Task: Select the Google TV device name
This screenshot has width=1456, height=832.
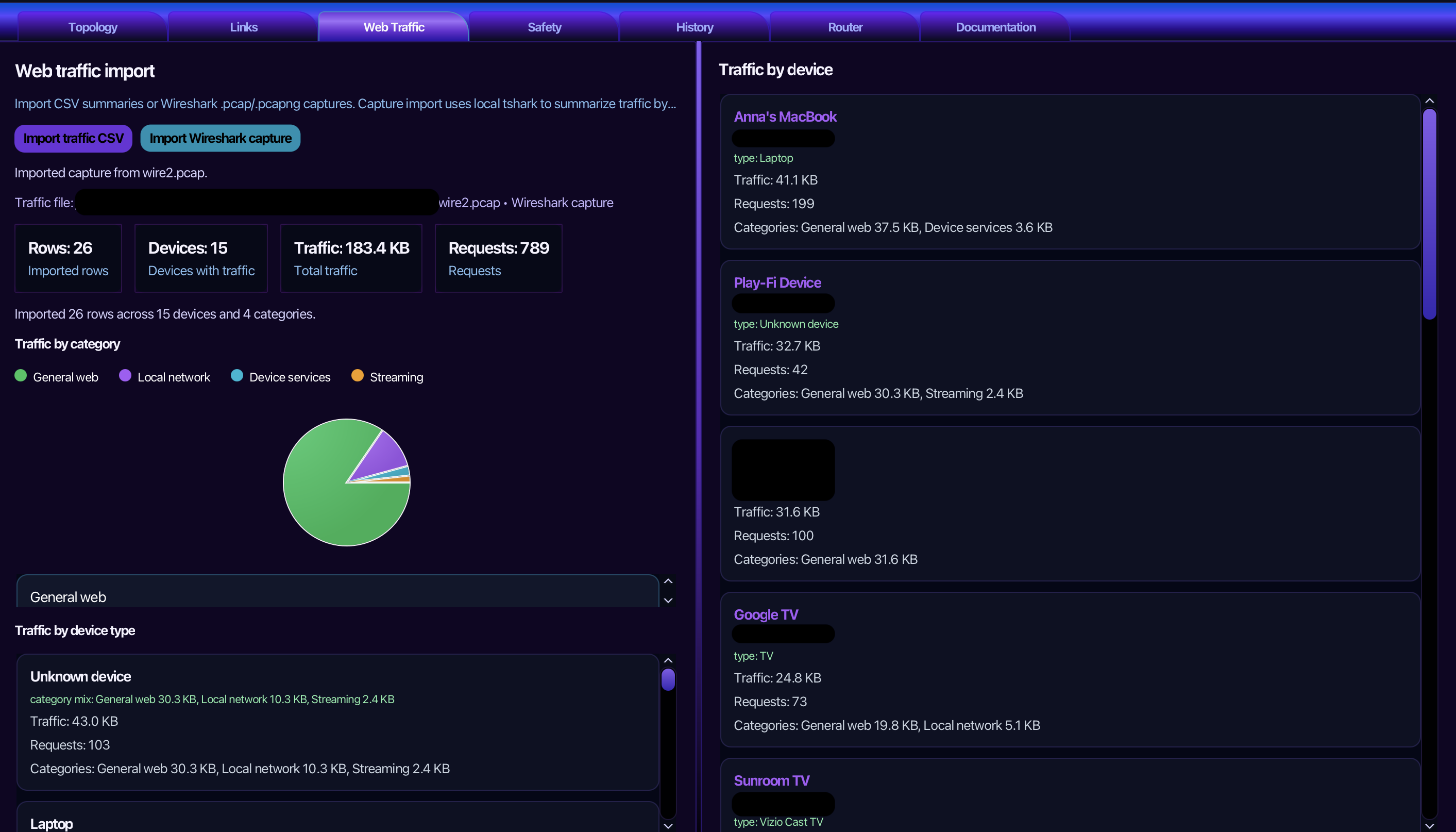Action: [766, 614]
